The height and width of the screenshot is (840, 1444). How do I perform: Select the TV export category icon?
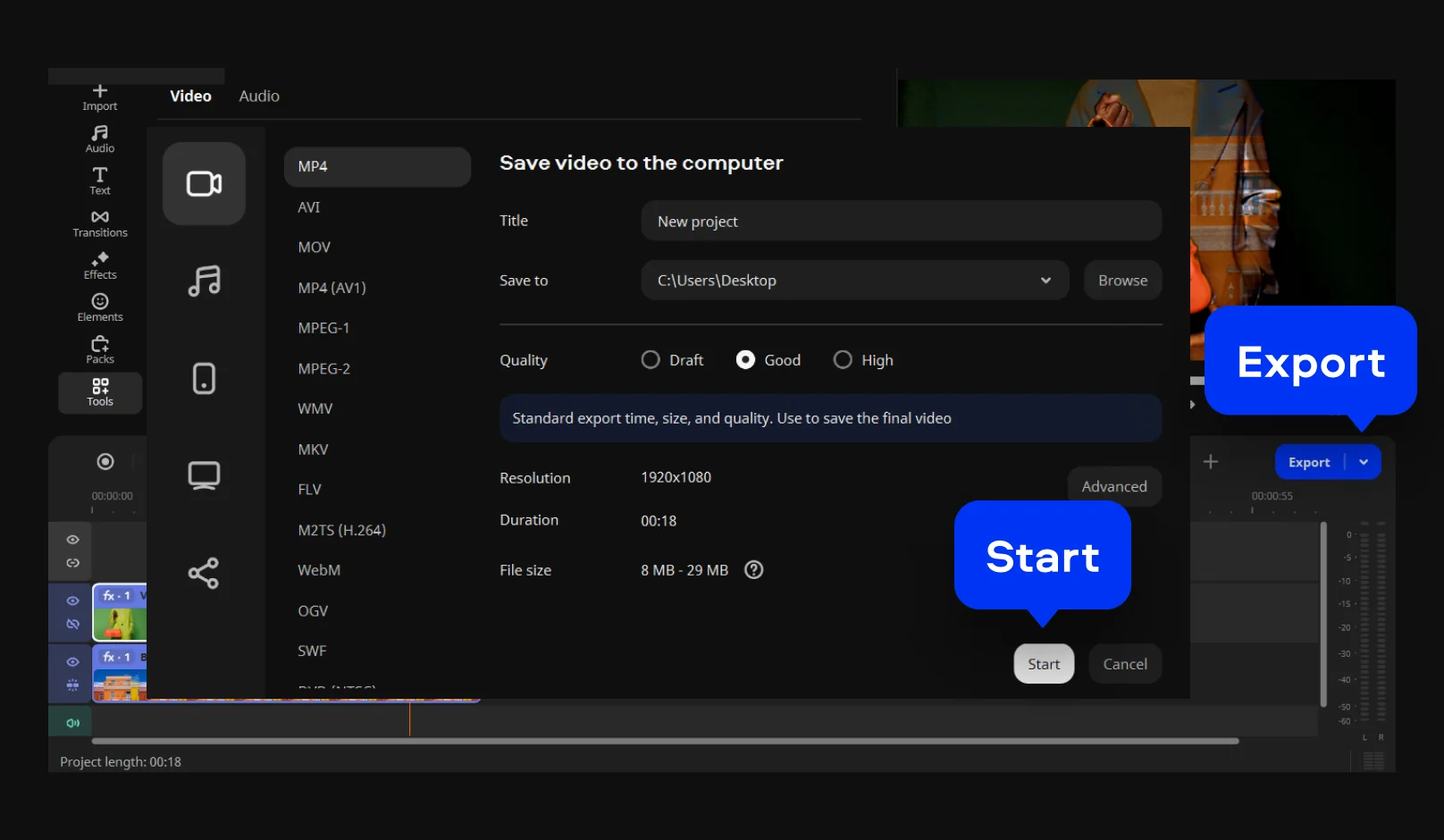coord(204,475)
